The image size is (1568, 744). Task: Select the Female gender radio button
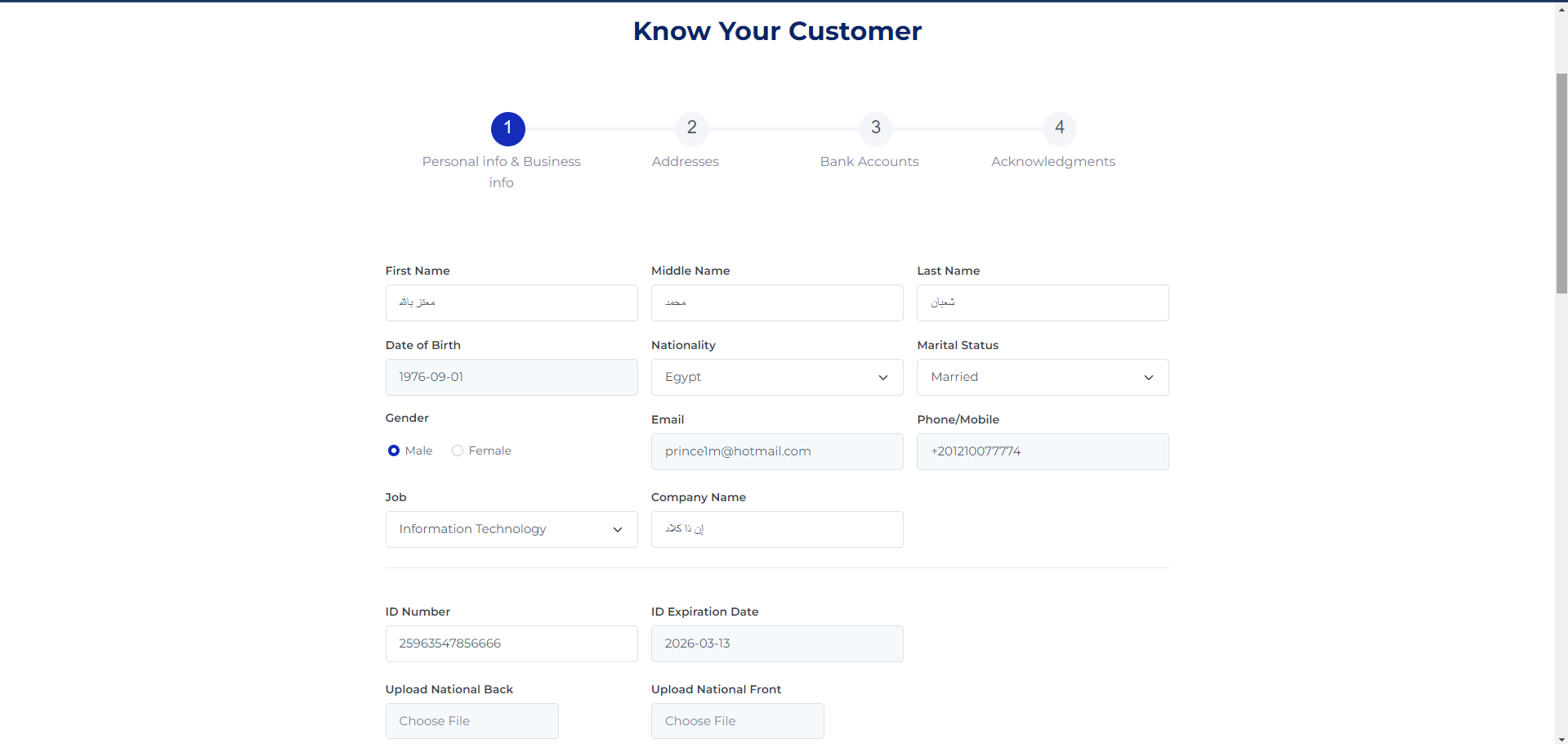458,450
